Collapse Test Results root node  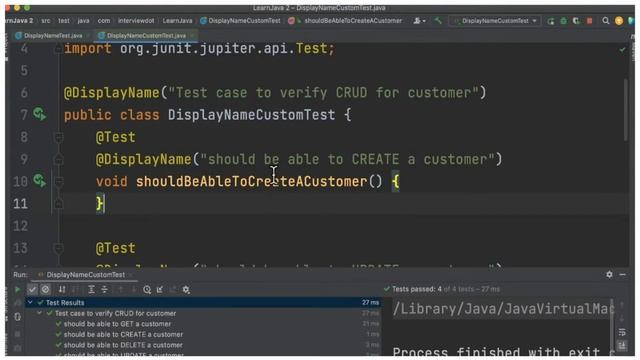coord(30,302)
